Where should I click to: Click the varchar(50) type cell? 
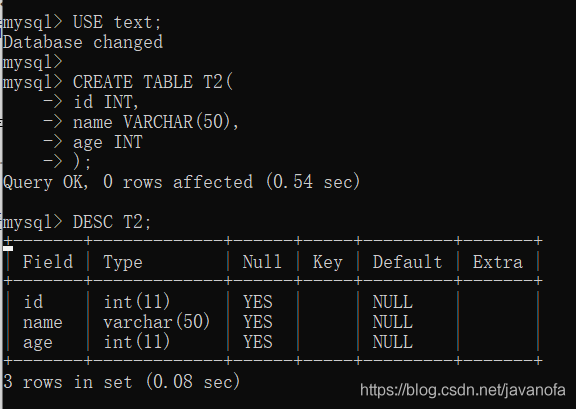pos(156,322)
